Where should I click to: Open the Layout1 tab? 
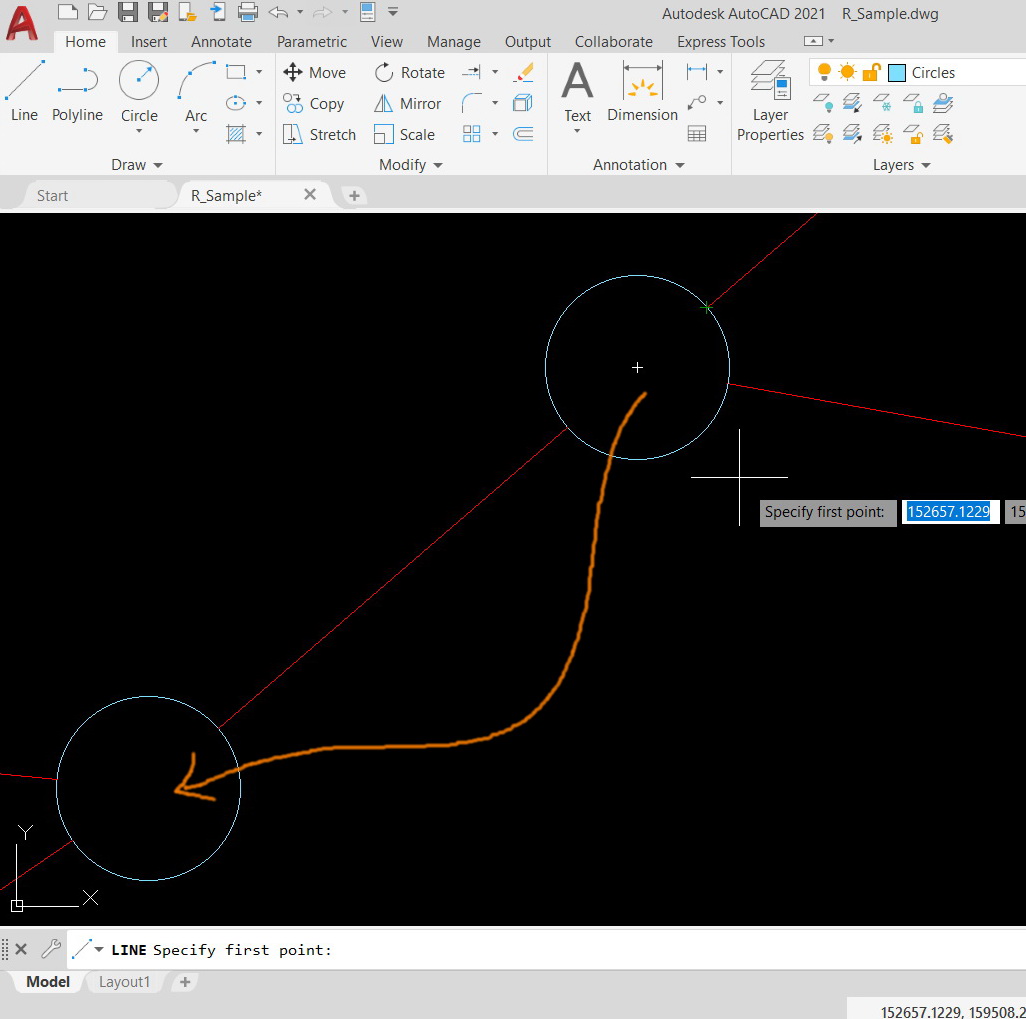tap(124, 982)
